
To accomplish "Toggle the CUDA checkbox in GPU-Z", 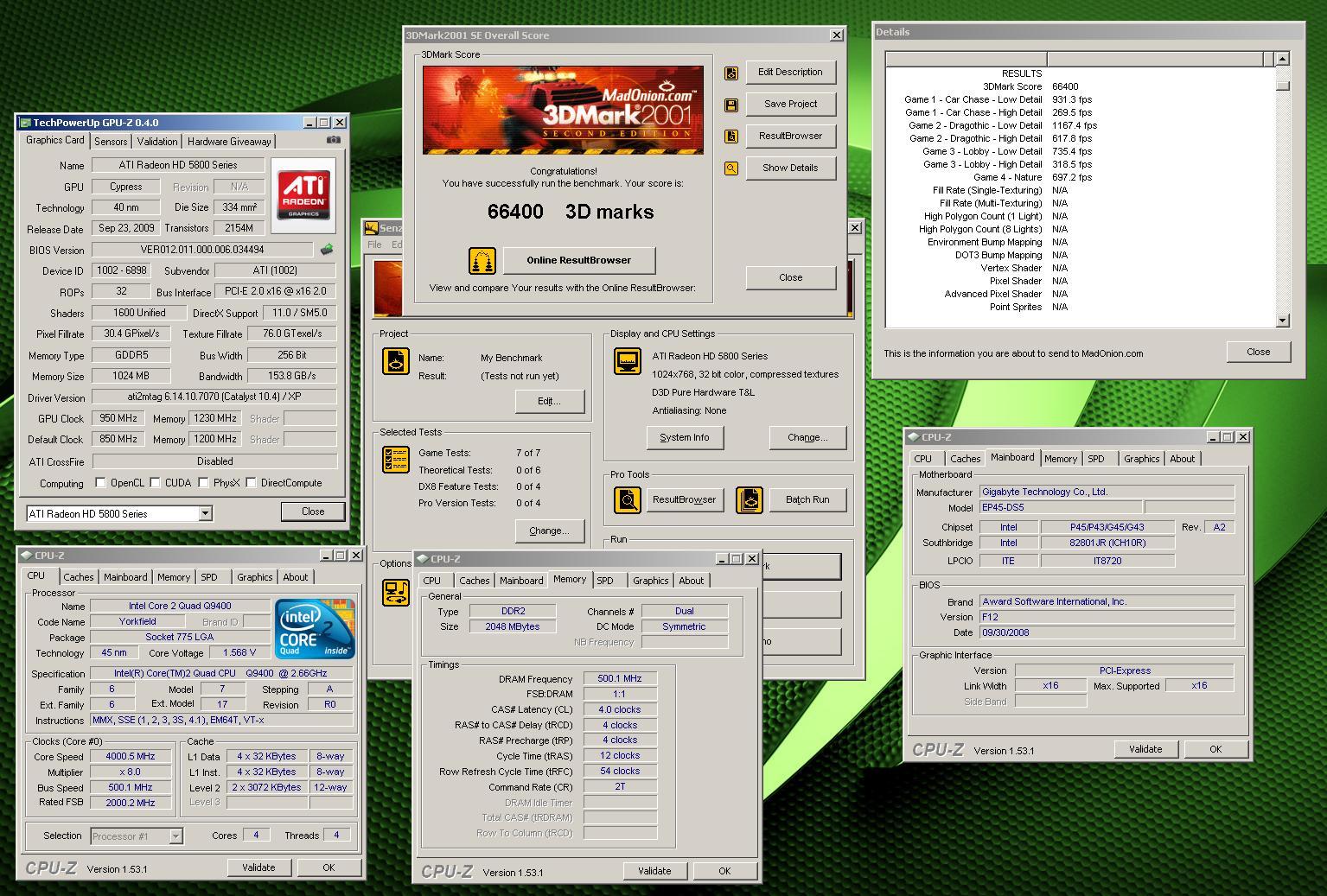I will click(155, 483).
